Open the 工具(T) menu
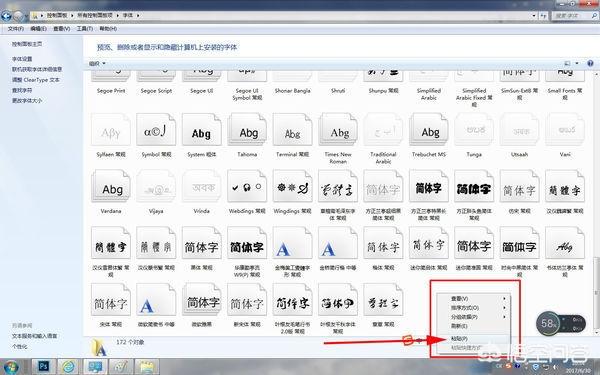This screenshot has height=375, width=600. tap(85, 29)
